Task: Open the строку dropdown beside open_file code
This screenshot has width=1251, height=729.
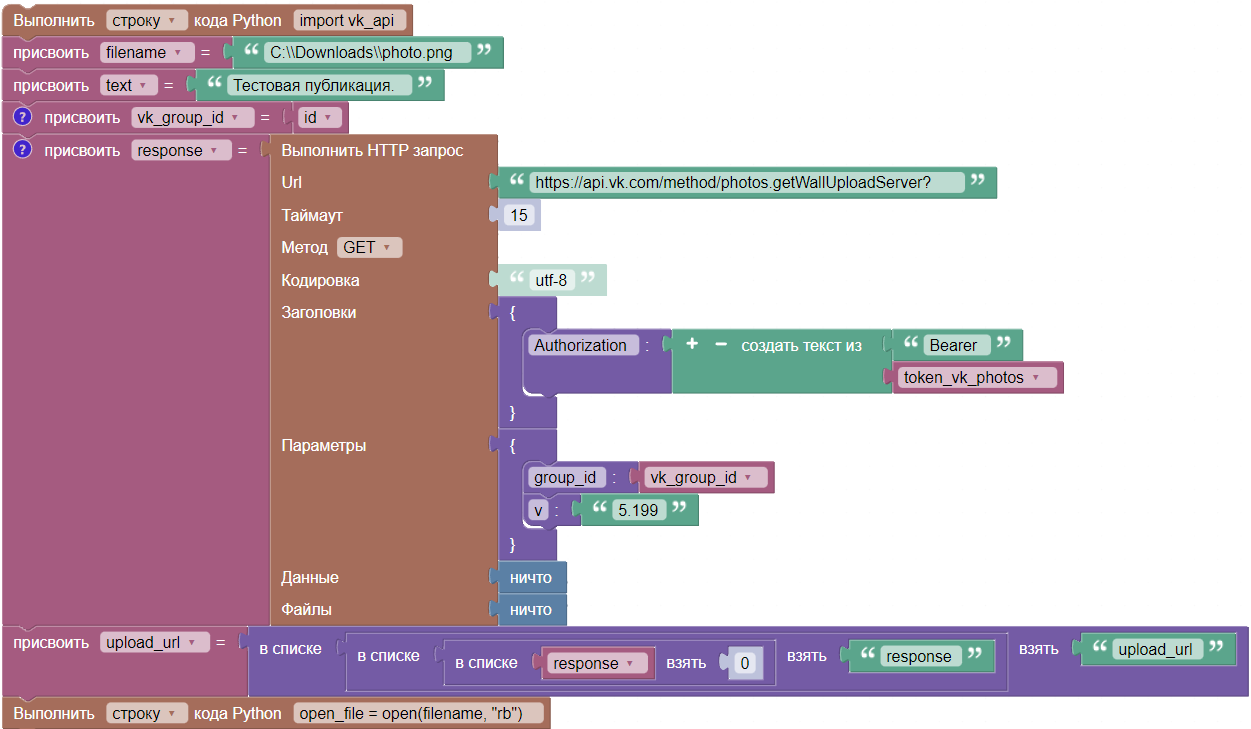Action: click(x=147, y=713)
